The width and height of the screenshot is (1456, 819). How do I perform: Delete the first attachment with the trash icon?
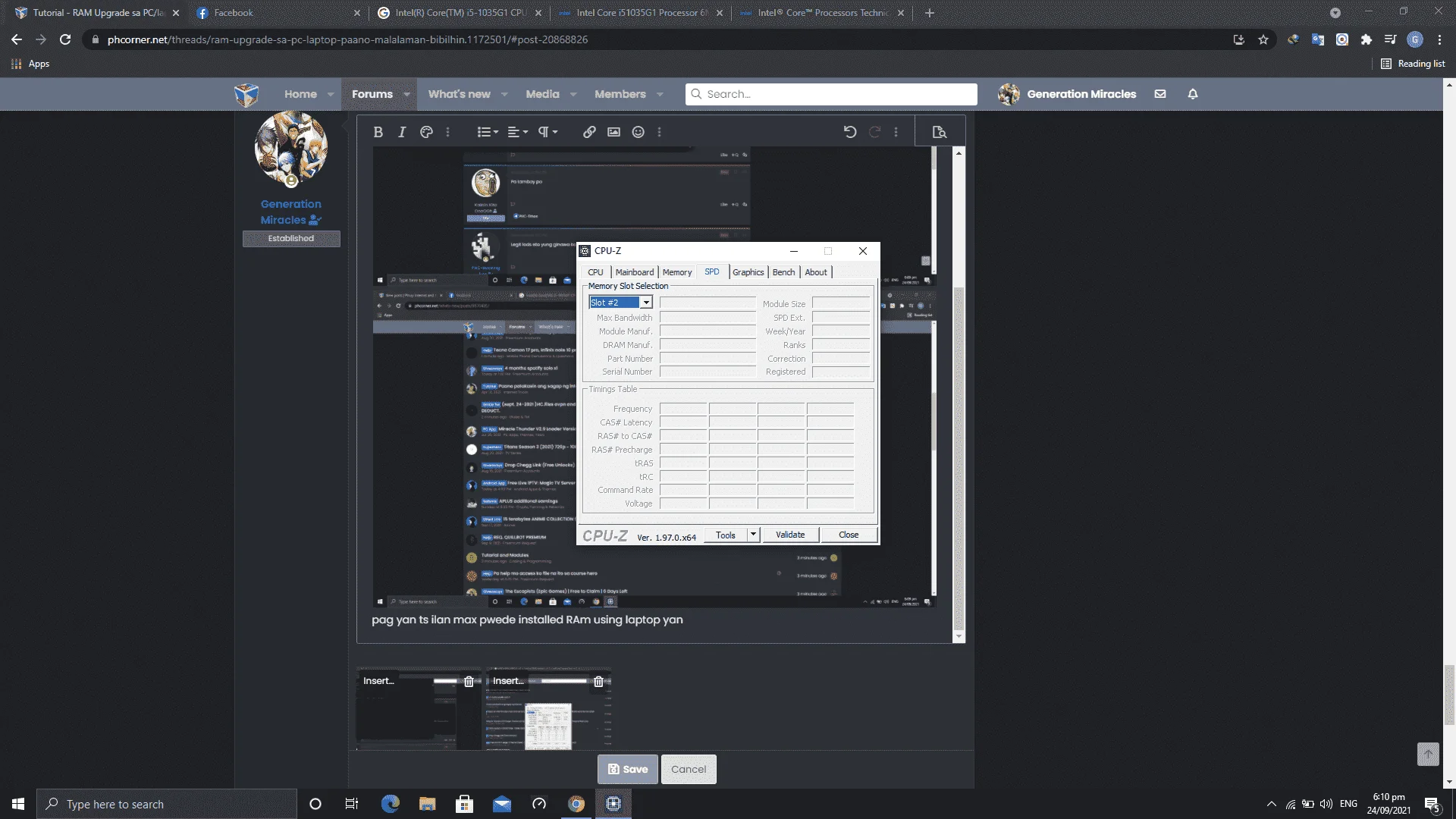[469, 681]
